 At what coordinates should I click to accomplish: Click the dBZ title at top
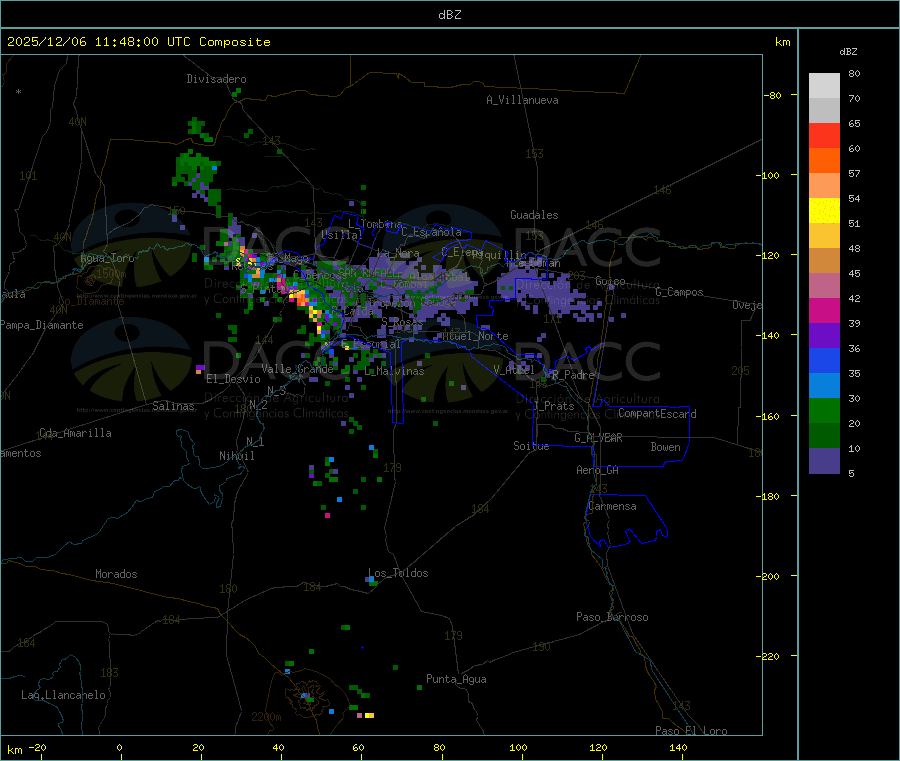[x=449, y=15]
